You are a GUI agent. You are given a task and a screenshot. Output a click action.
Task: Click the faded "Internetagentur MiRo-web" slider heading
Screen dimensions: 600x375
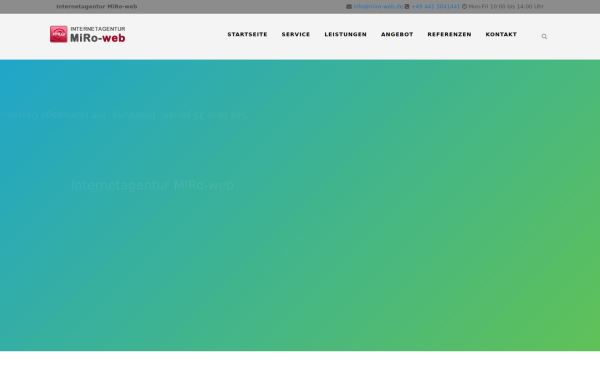coord(152,185)
